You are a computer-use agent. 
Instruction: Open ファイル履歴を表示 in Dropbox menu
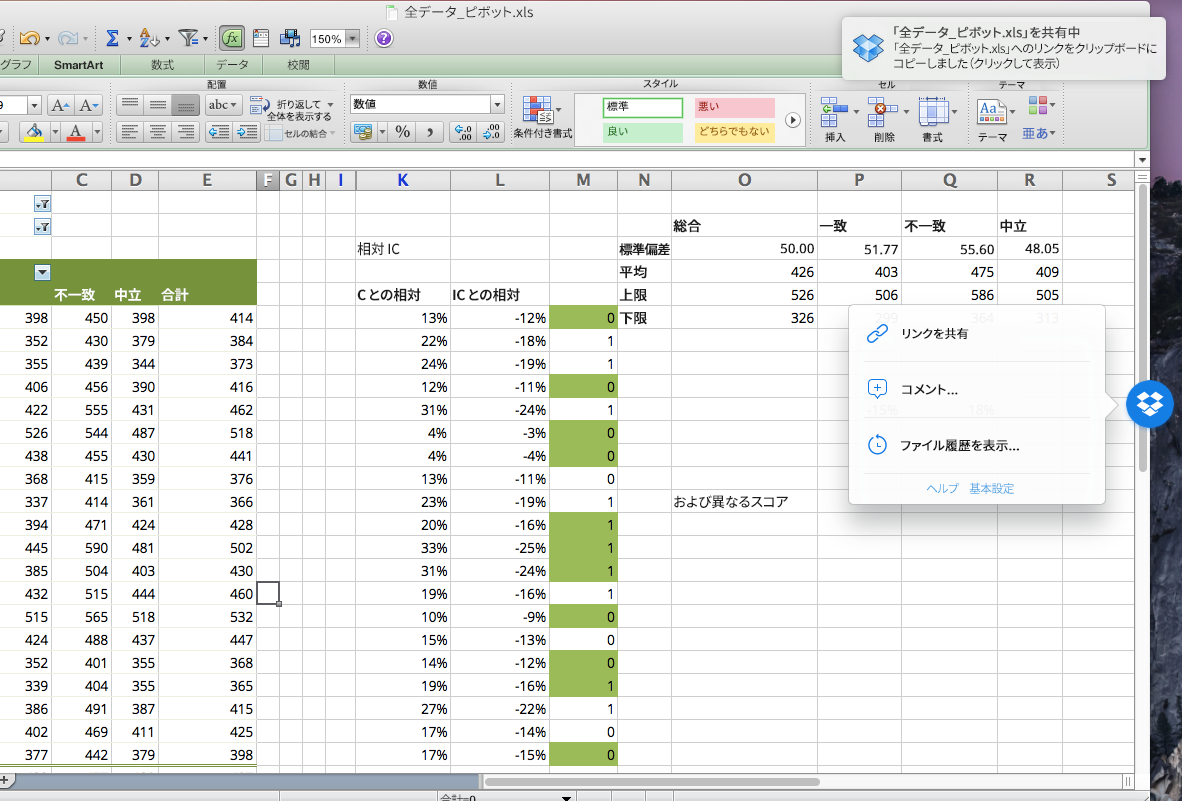(959, 446)
